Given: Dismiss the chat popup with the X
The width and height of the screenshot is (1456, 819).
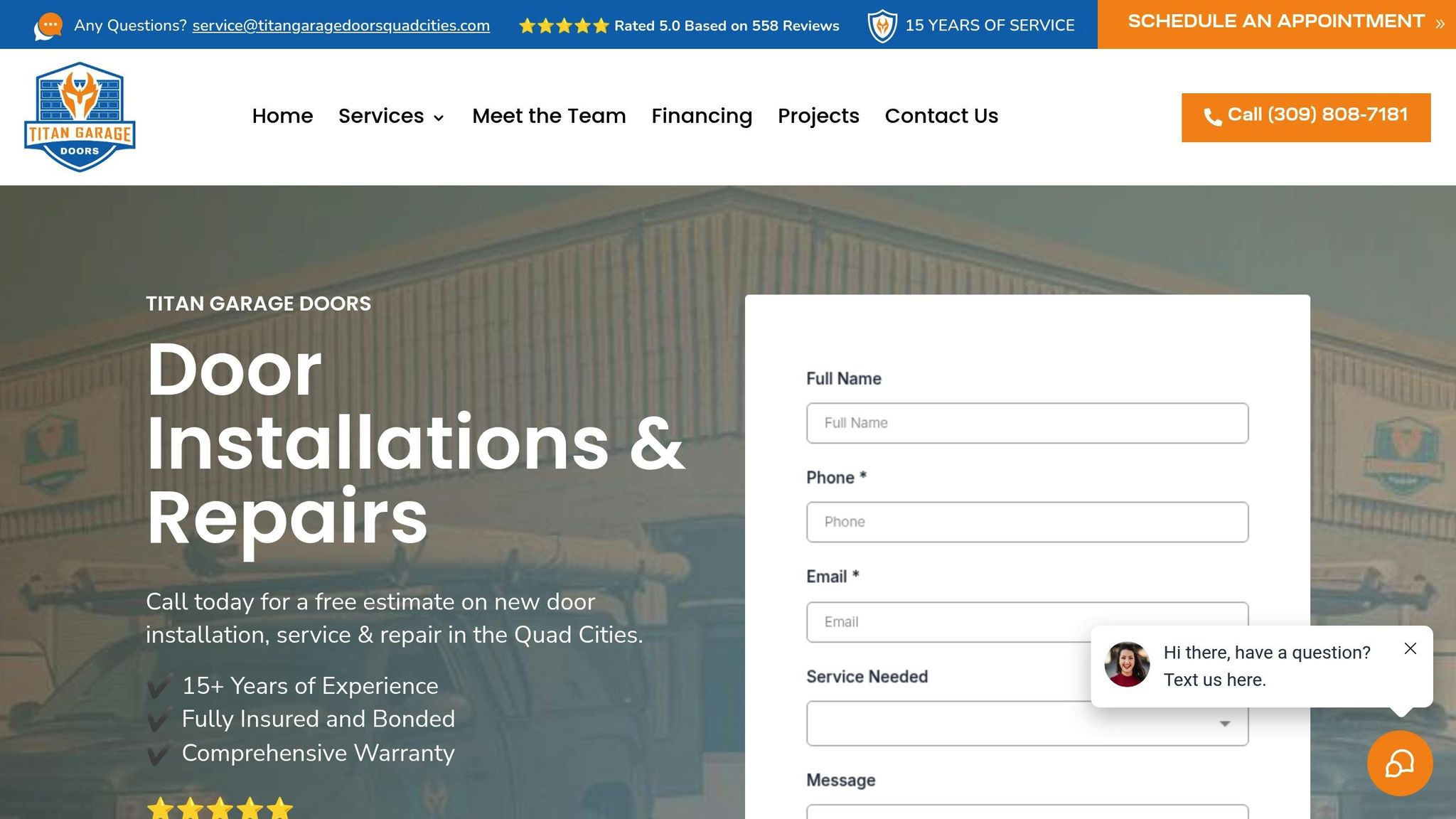Looking at the screenshot, I should click(x=1410, y=648).
